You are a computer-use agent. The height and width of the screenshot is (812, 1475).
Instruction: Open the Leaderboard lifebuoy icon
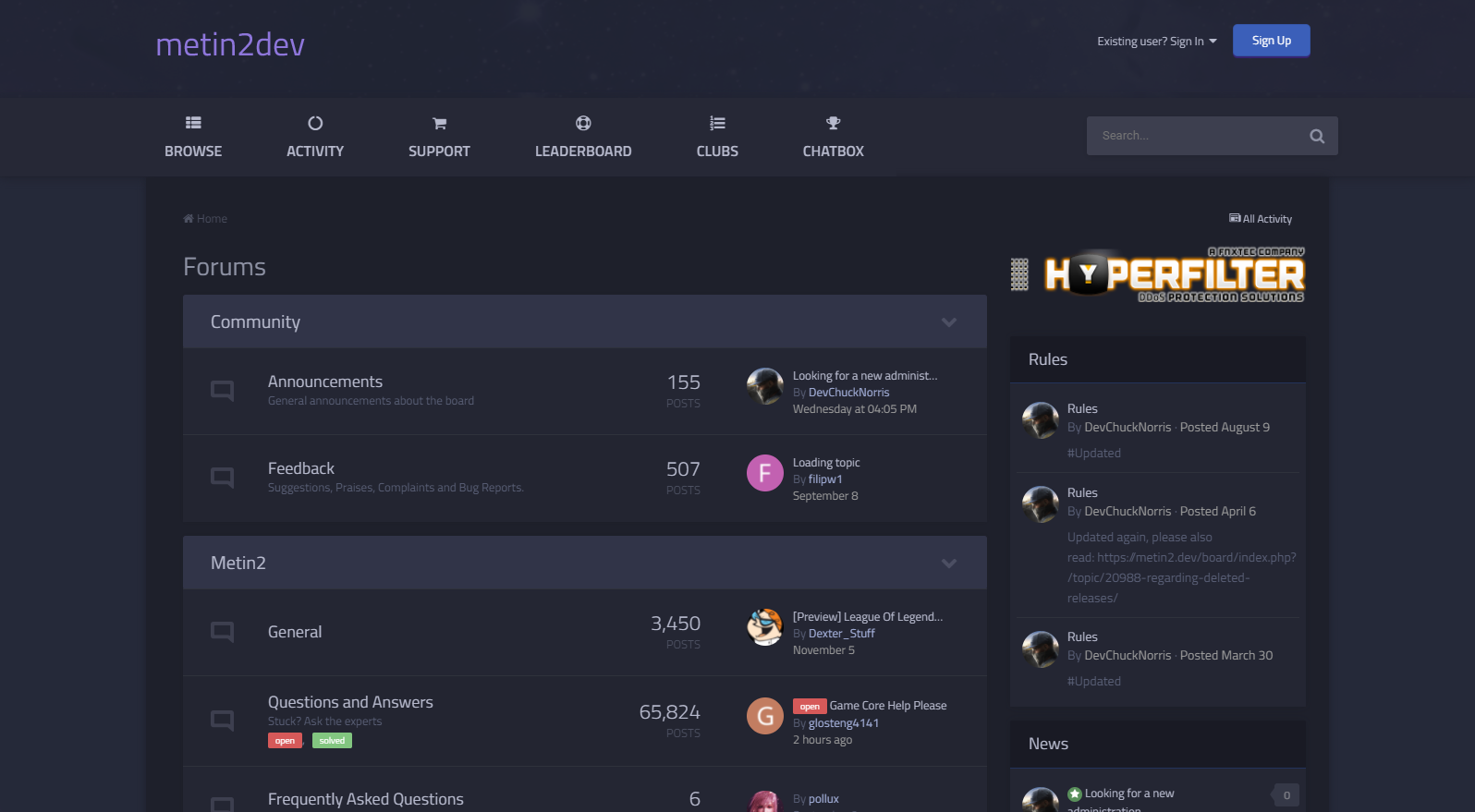coord(583,123)
